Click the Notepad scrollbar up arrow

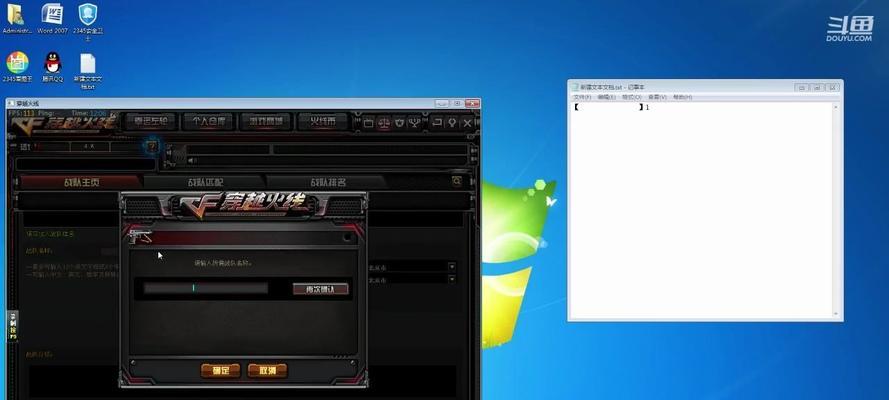(x=836, y=107)
